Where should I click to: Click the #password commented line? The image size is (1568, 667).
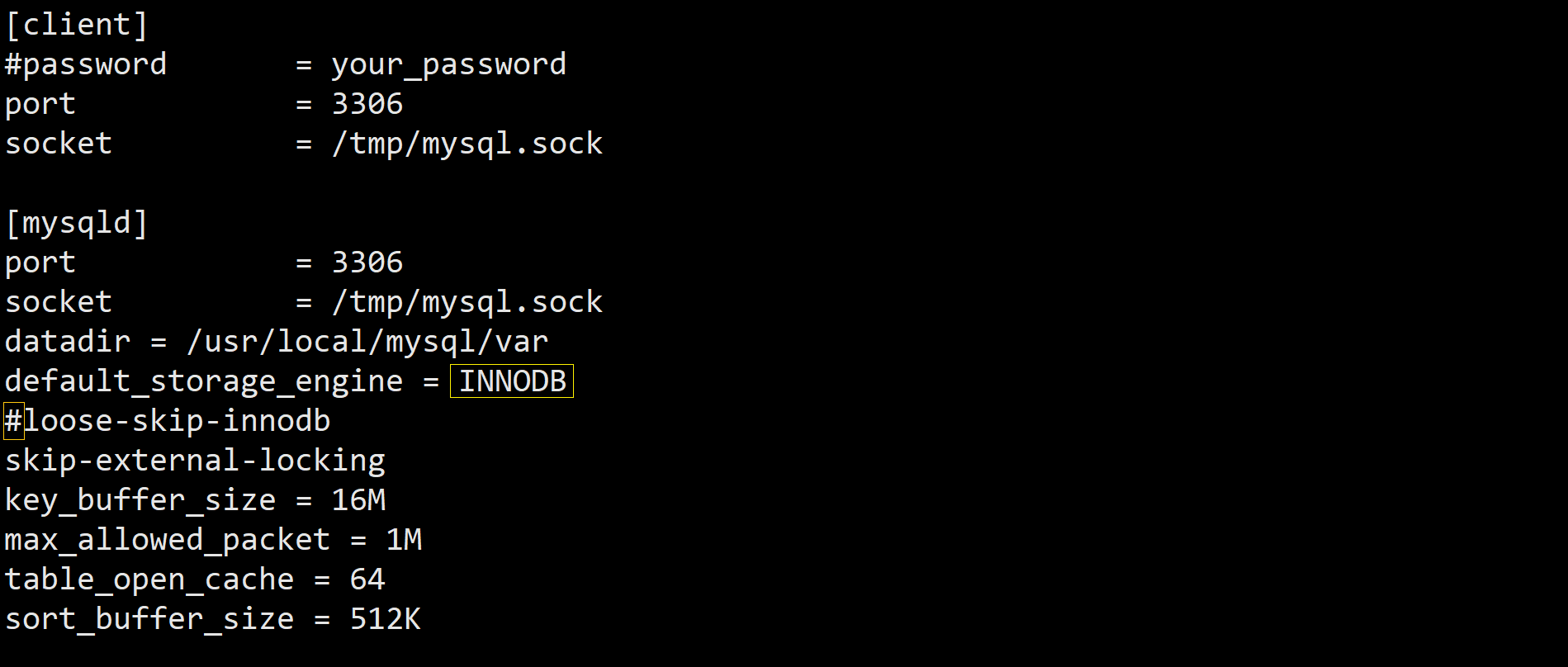coord(86,64)
